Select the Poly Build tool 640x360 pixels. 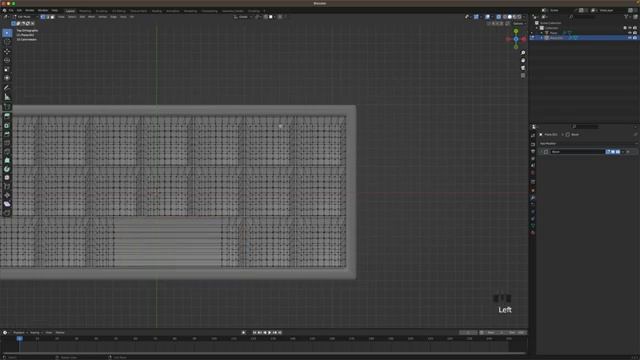7,160
